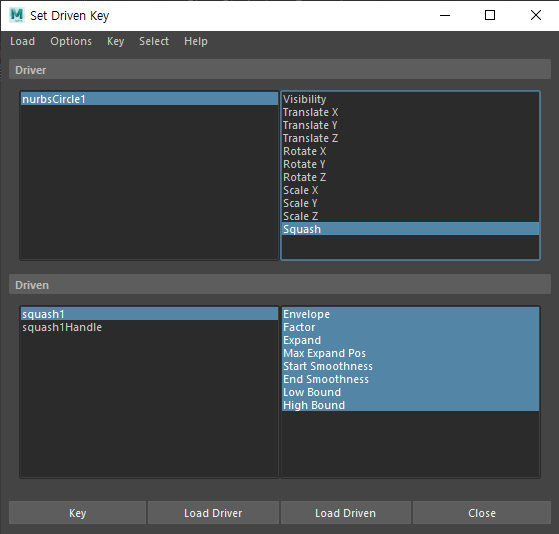Select Envelope driven attribute
559x534 pixels.
410,314
